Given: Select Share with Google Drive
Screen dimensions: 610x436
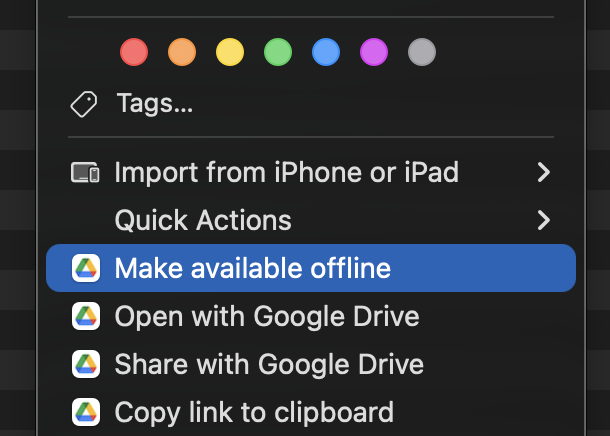Looking at the screenshot, I should (x=269, y=364).
